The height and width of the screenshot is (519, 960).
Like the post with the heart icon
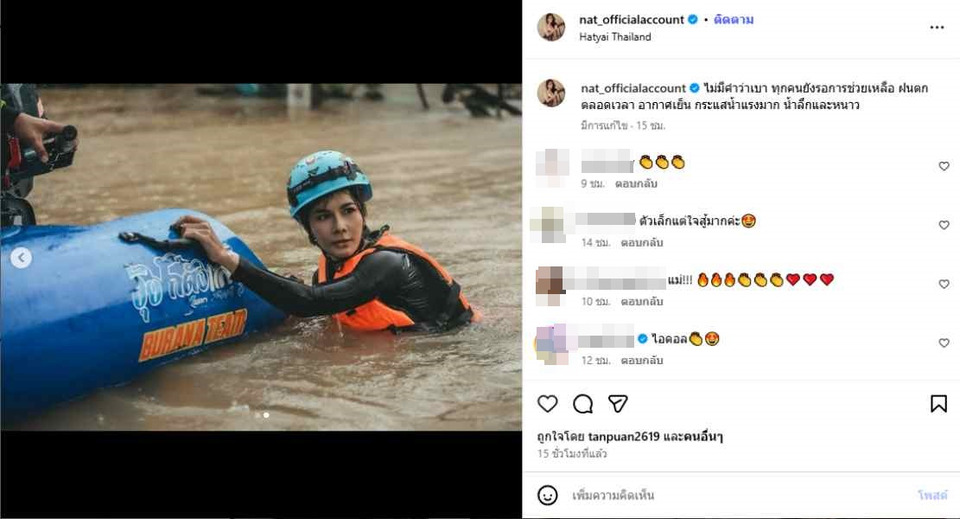[547, 403]
